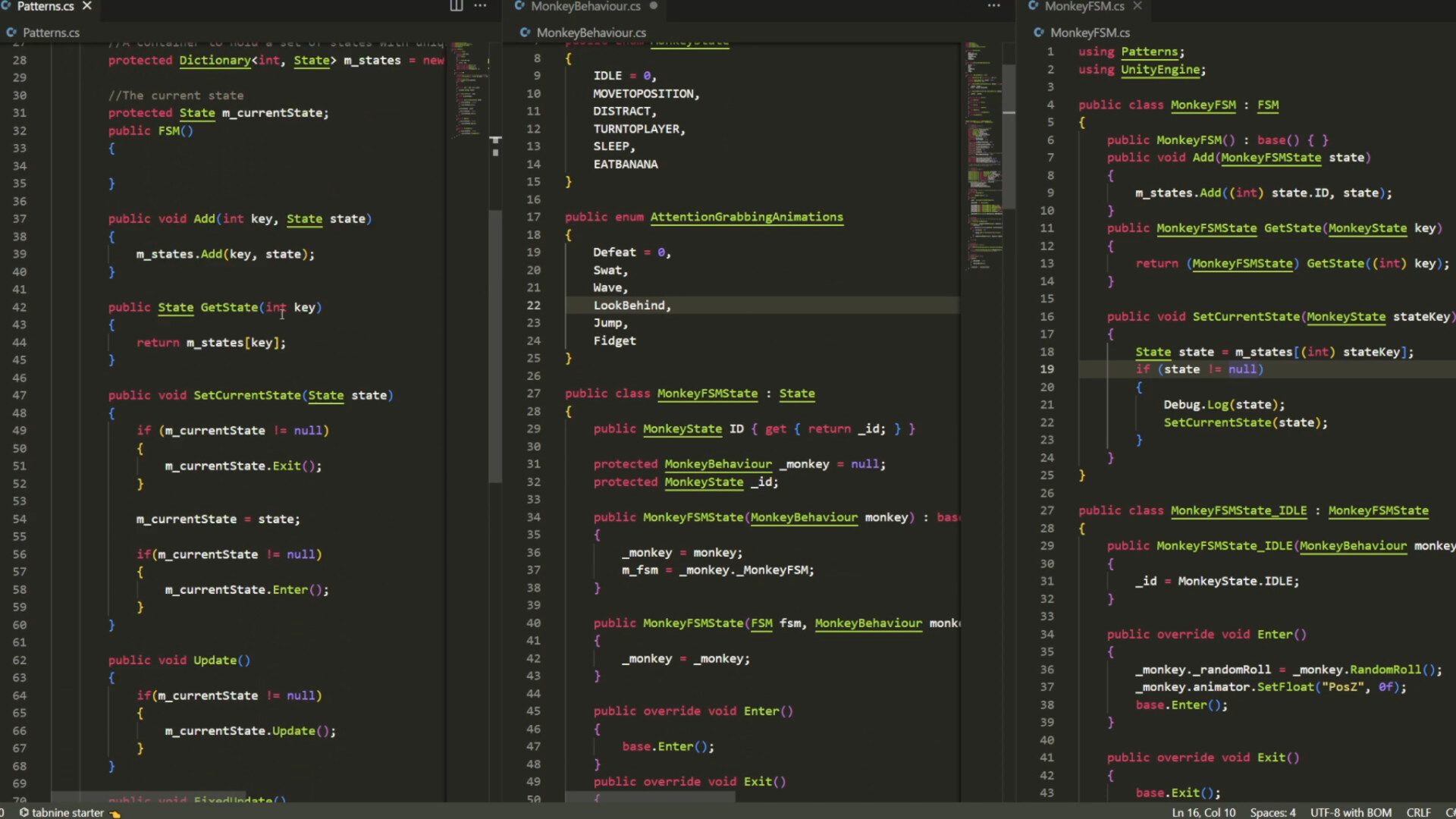Screen dimensions: 1456x819
Task: Switch to the MonkeyBehaviour.cs tab
Action: click(585, 6)
